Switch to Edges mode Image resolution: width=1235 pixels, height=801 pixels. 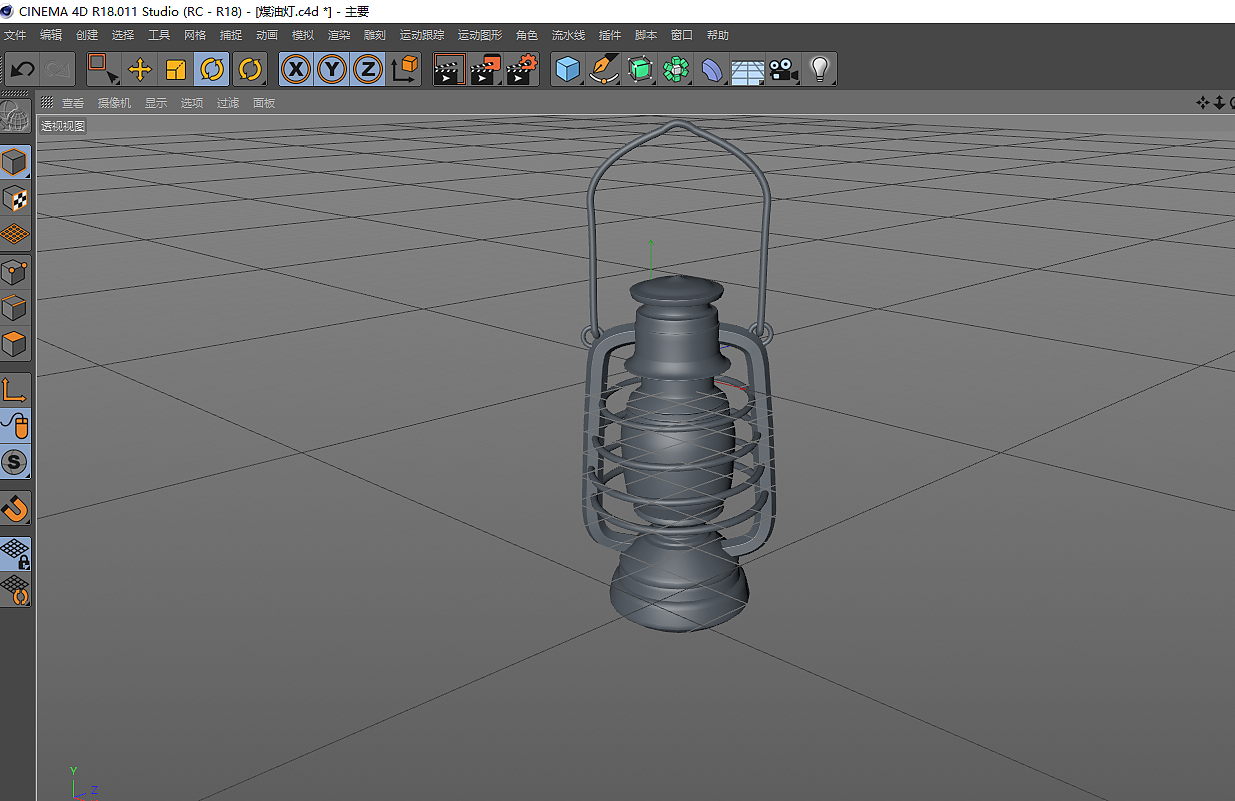click(x=15, y=307)
